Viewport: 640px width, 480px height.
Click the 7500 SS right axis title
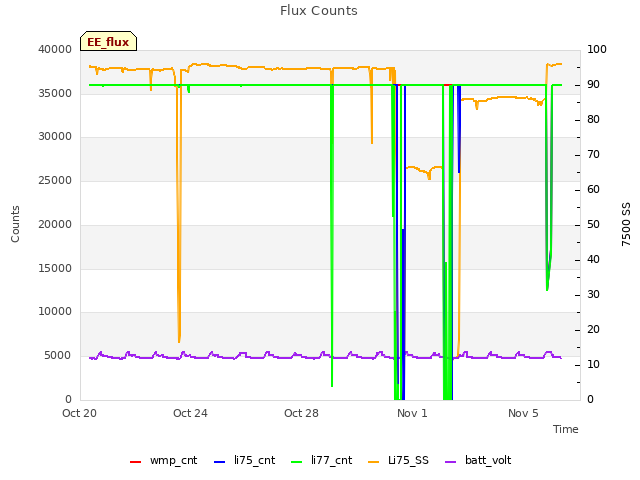tap(626, 224)
